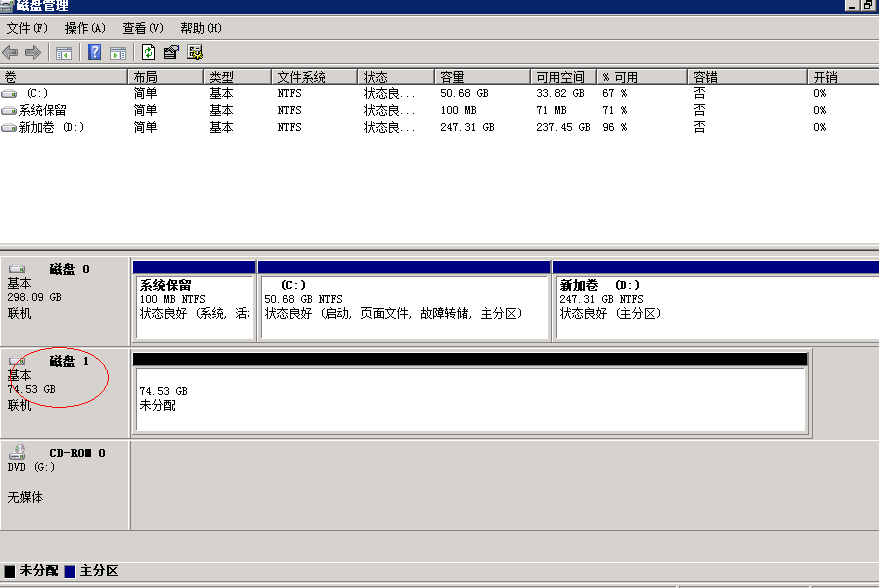Sort by the 开销 column header

pyautogui.click(x=843, y=77)
